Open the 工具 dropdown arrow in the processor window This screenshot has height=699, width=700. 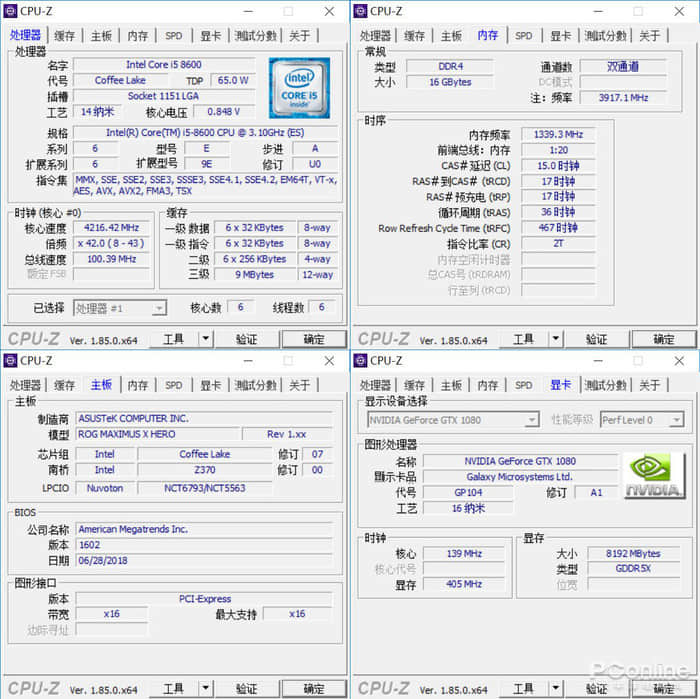pyautogui.click(x=206, y=339)
